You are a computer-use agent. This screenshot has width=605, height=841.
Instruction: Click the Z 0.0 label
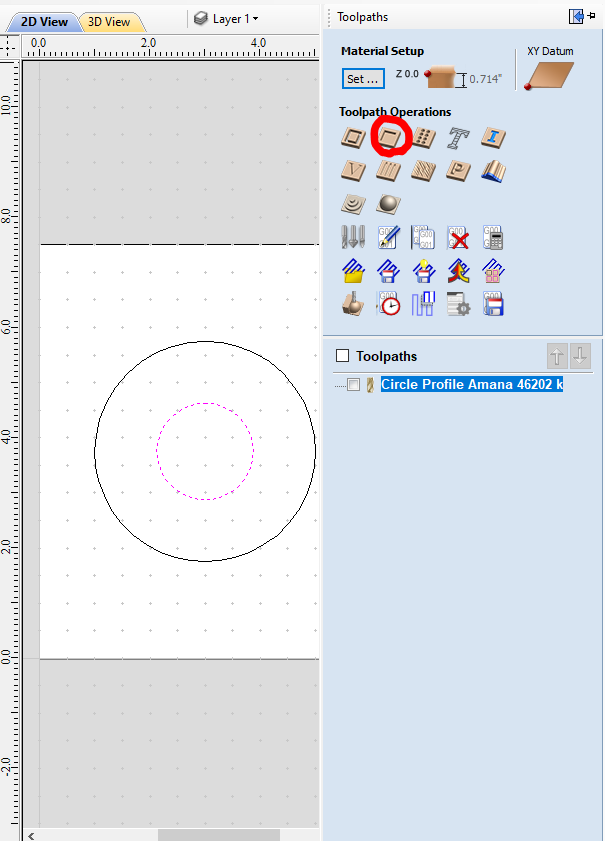click(x=407, y=74)
